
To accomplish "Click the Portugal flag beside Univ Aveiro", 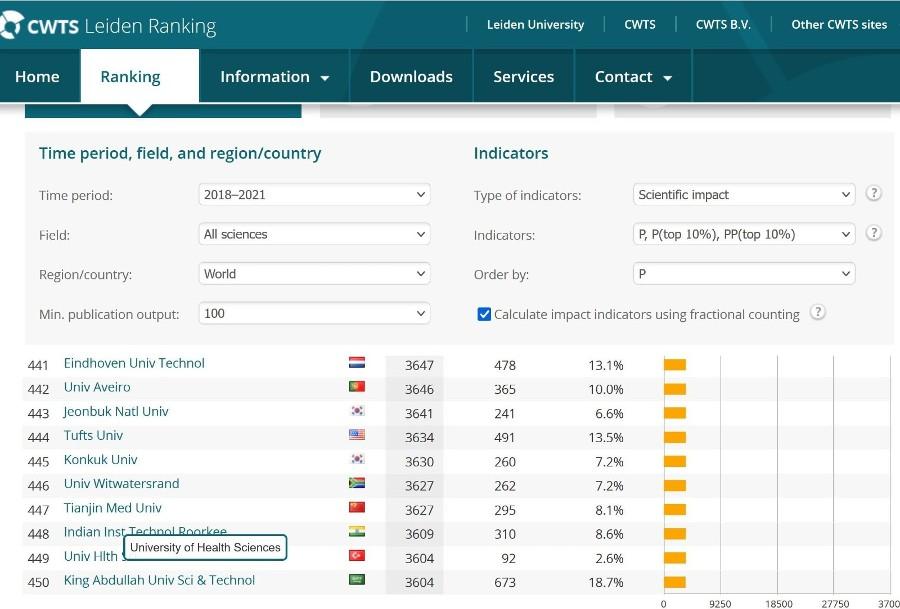I will pyautogui.click(x=356, y=387).
